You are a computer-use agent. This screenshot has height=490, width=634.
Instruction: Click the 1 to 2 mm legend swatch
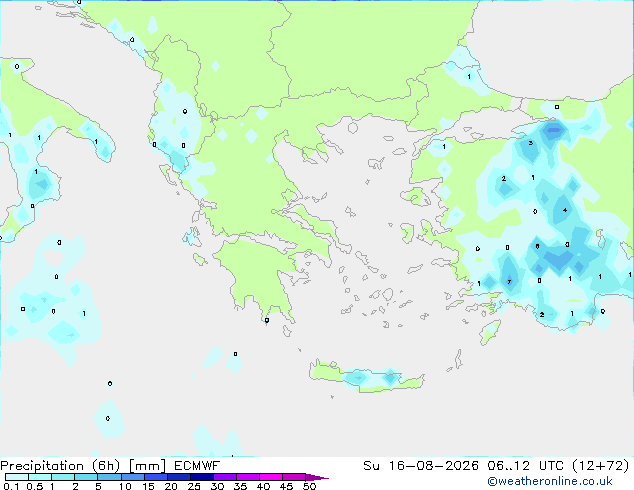click(x=63, y=477)
